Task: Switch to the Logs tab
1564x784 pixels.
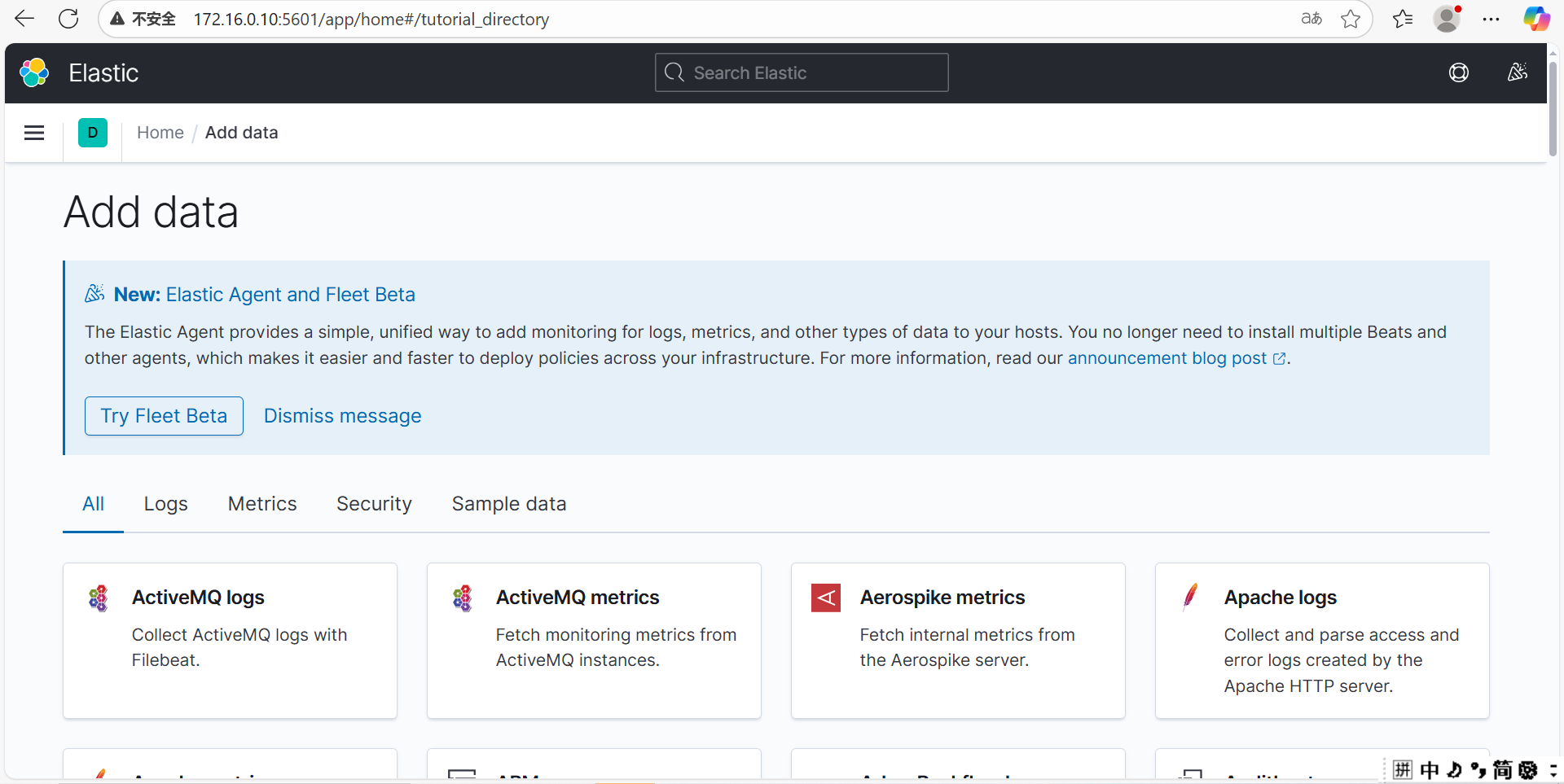Action: 165,504
